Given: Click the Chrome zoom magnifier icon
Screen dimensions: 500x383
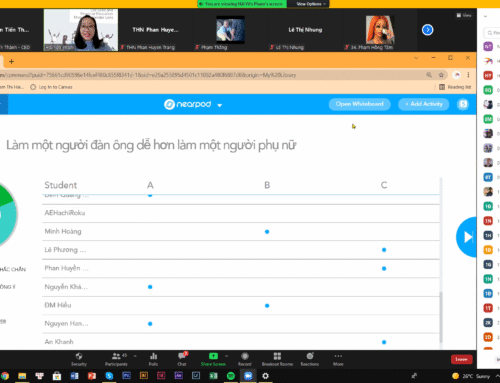Looking at the screenshot, I should [429, 75].
